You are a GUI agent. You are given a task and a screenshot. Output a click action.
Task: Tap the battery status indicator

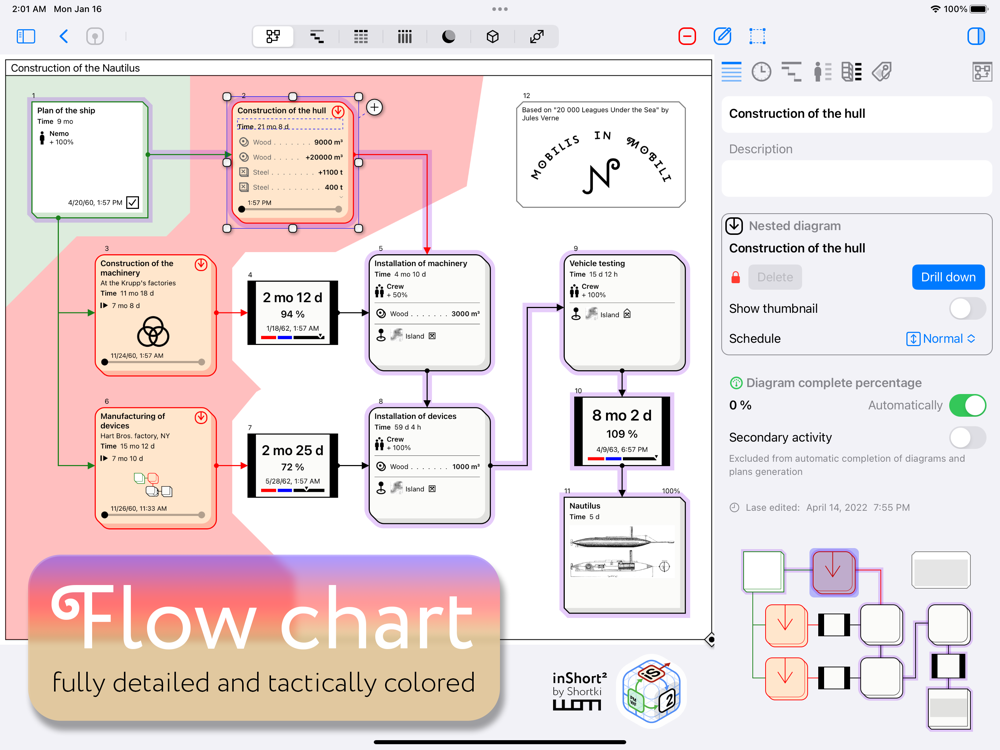coord(978,9)
